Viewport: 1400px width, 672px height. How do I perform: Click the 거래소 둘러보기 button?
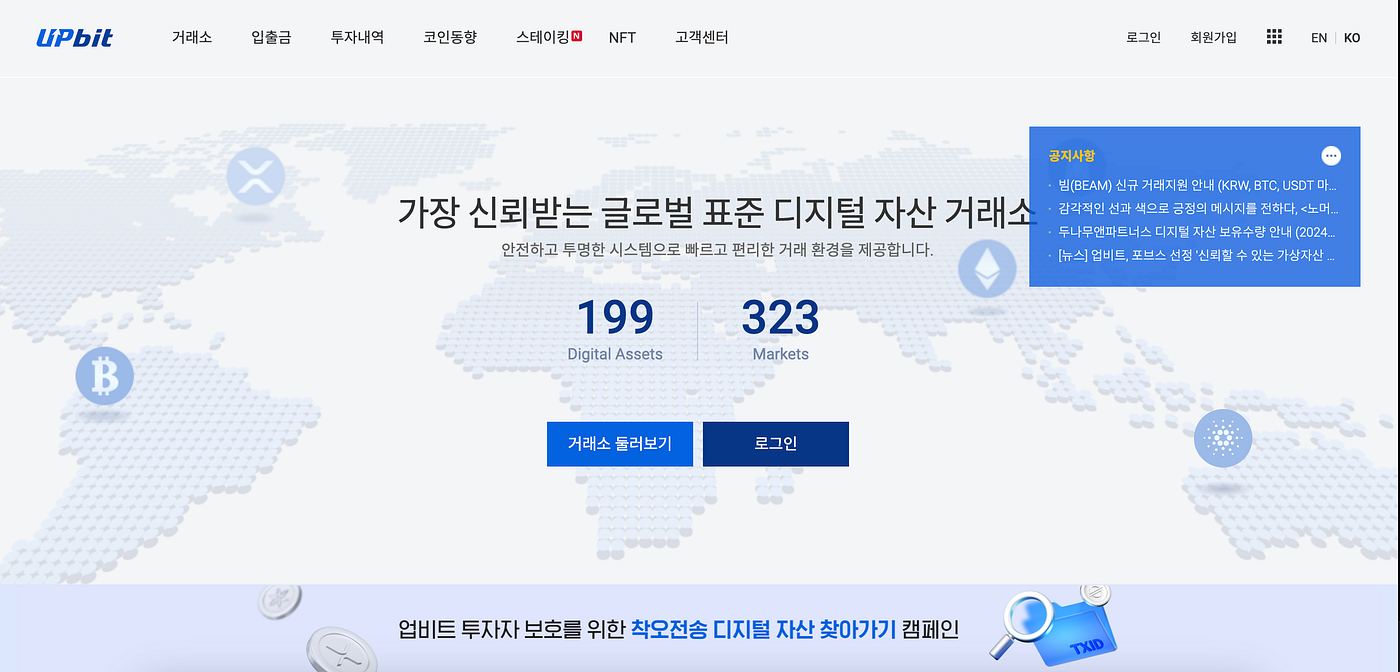[x=620, y=444]
